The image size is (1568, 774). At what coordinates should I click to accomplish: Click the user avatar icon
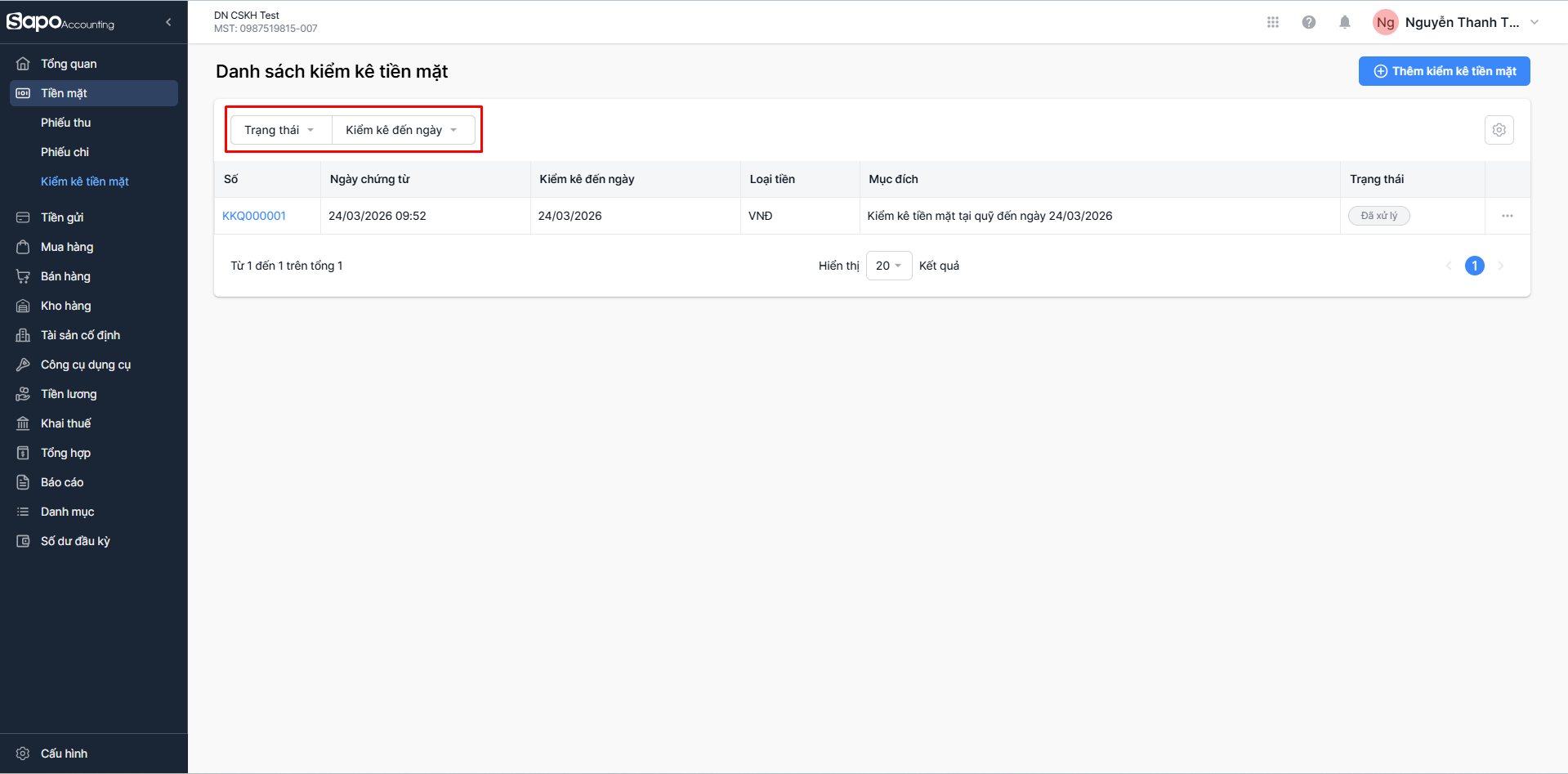[x=1385, y=22]
